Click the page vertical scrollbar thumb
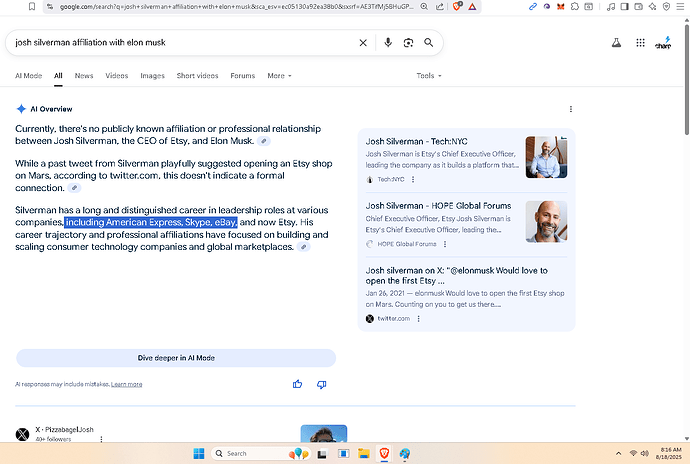Viewport: 690px width, 464px height. (686, 79)
